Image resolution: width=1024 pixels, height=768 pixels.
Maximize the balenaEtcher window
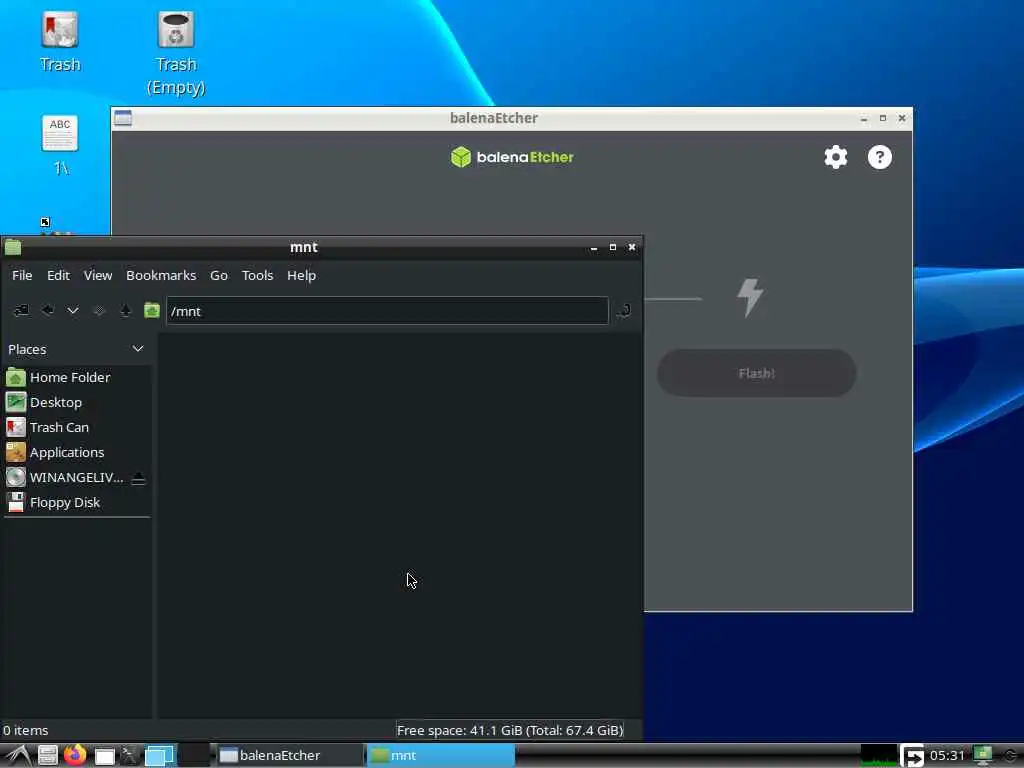(883, 118)
